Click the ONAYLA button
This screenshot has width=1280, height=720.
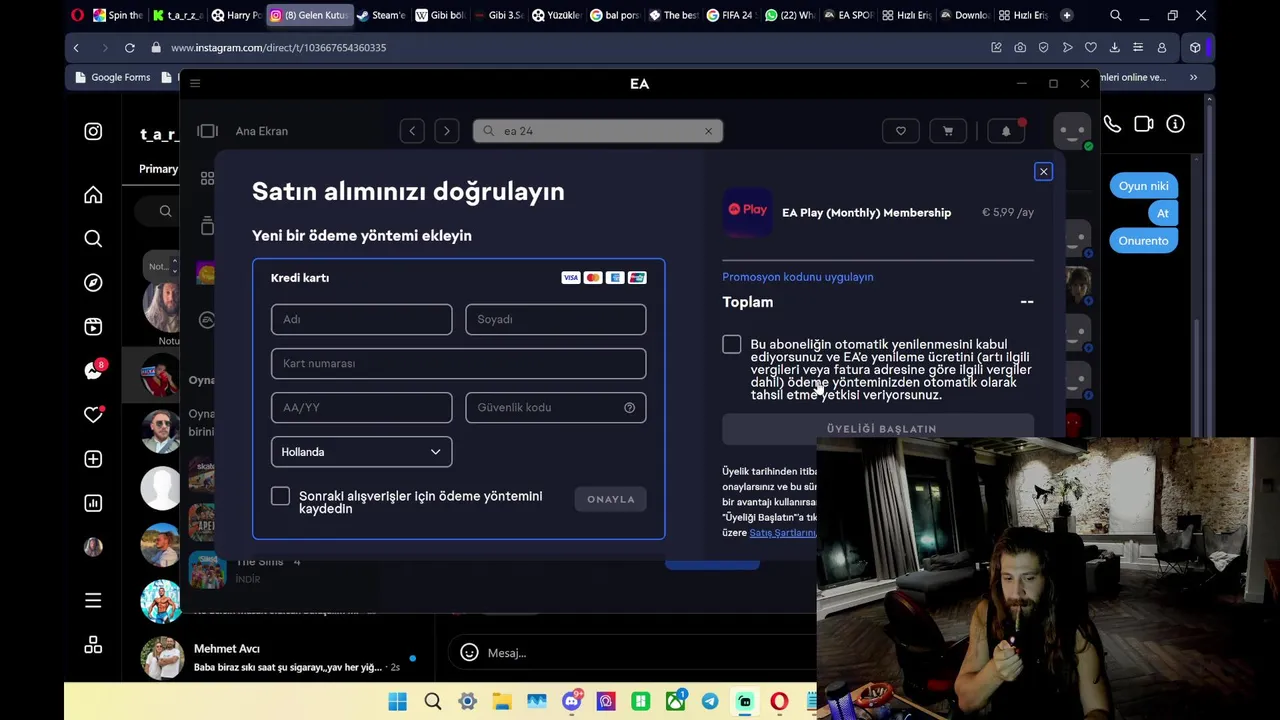[610, 499]
